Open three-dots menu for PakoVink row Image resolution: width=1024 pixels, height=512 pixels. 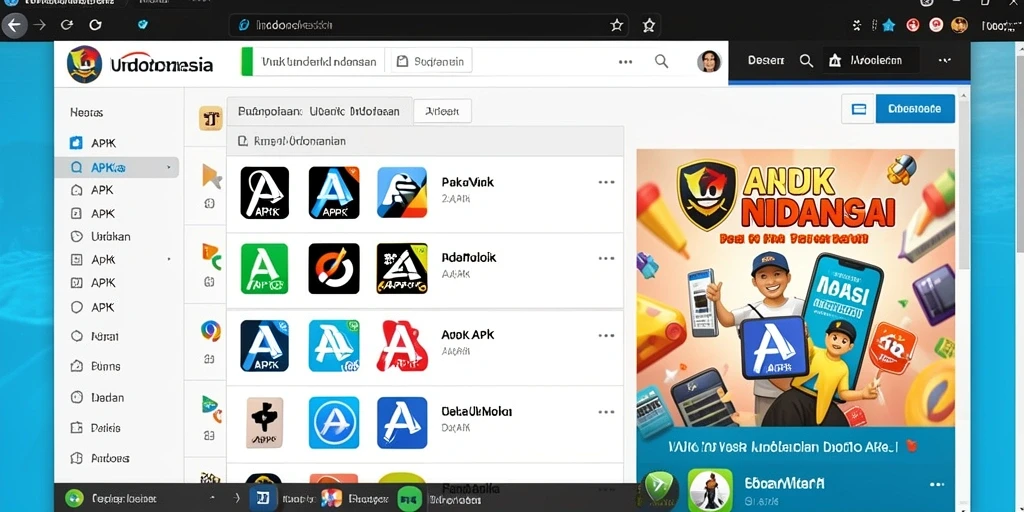606,182
